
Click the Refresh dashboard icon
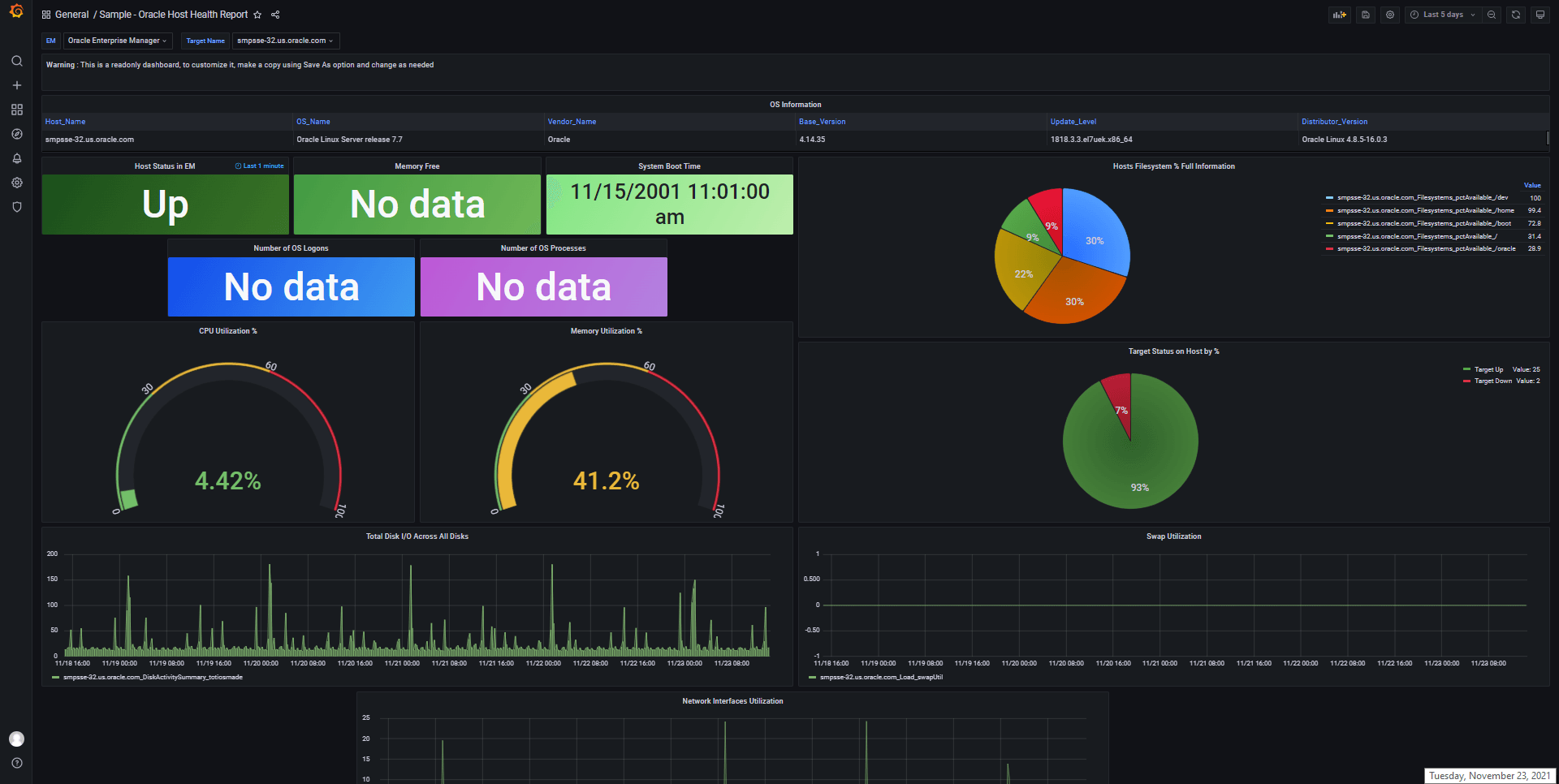[x=1515, y=15]
